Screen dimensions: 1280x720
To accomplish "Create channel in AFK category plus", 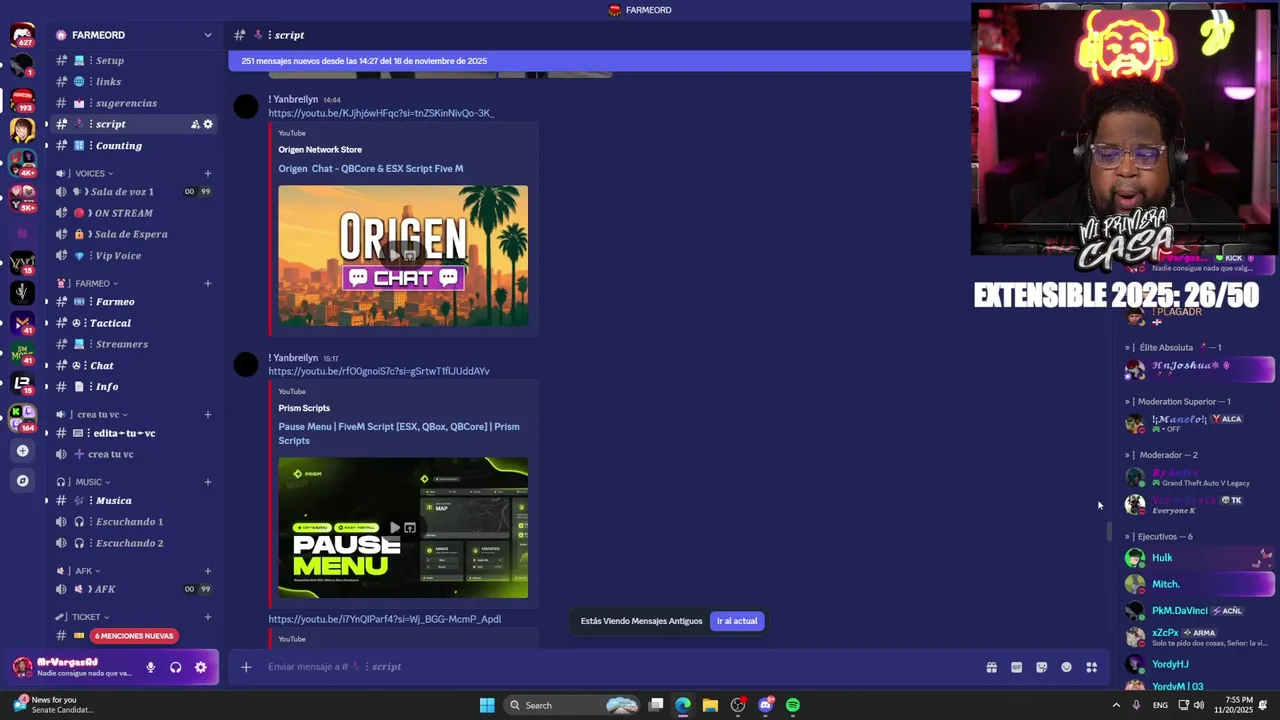I will [208, 571].
